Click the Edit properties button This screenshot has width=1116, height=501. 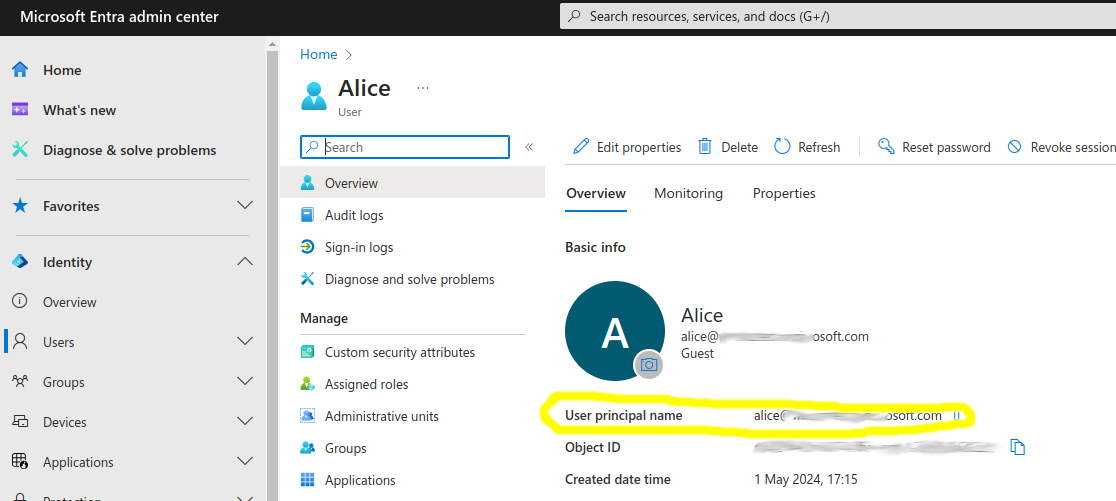627,147
